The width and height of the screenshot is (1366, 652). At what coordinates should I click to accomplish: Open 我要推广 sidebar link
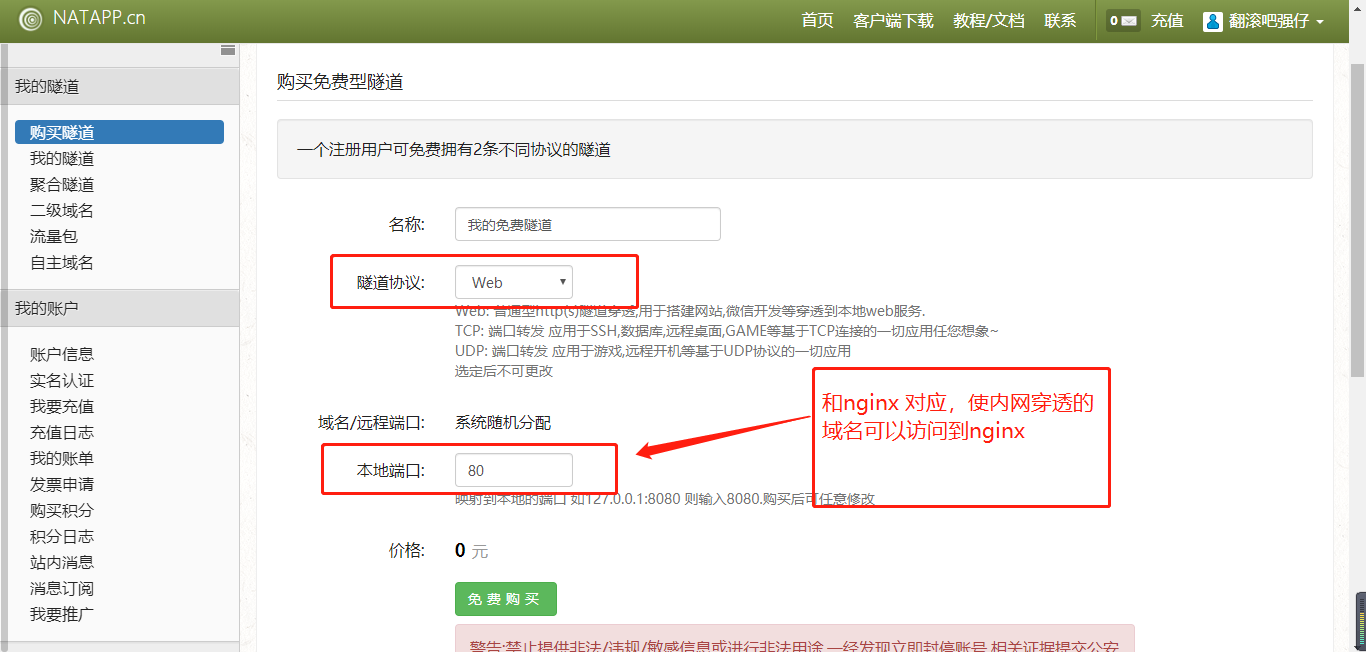pyautogui.click(x=62, y=614)
